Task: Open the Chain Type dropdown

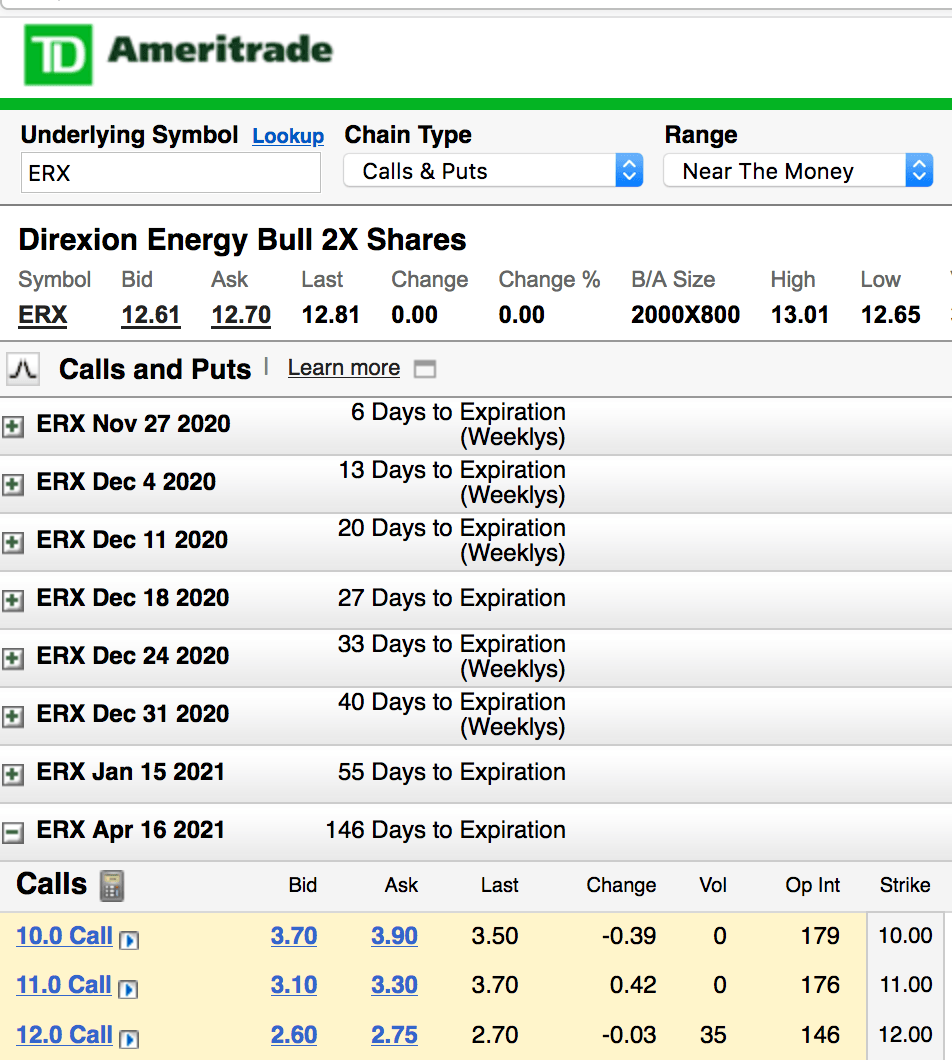Action: [x=492, y=171]
